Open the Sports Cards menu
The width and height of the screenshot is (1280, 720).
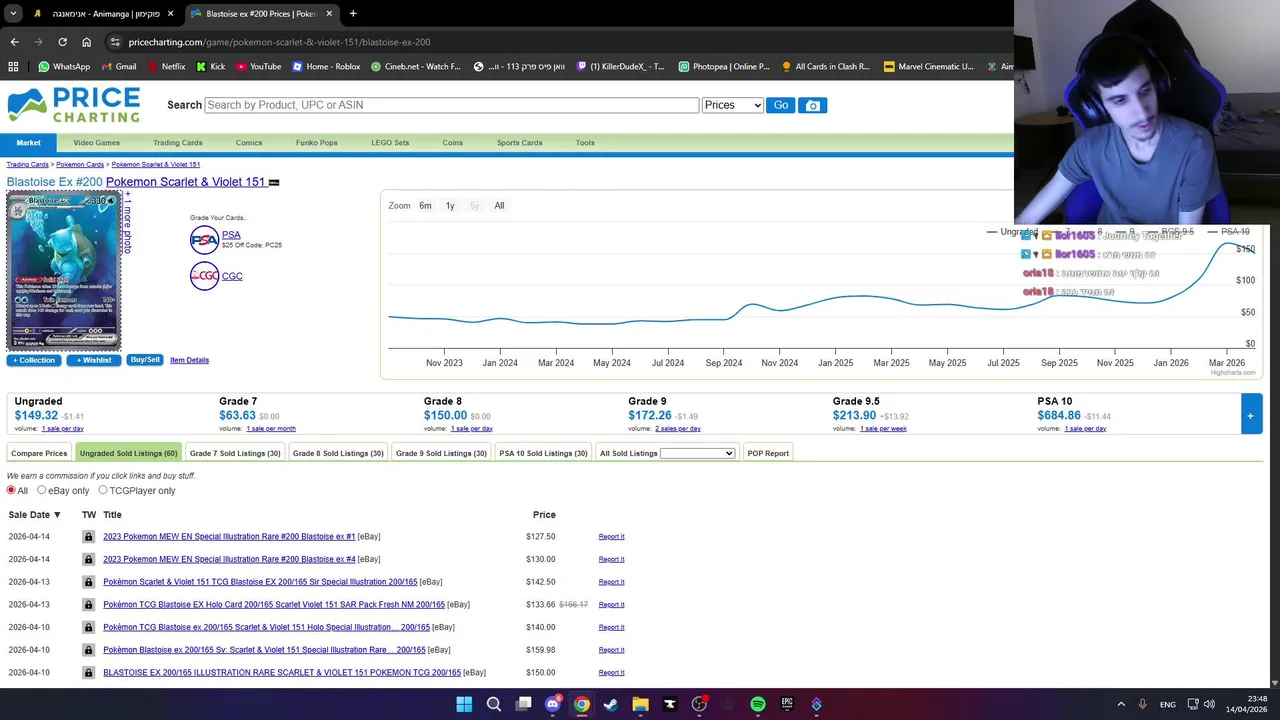(520, 143)
